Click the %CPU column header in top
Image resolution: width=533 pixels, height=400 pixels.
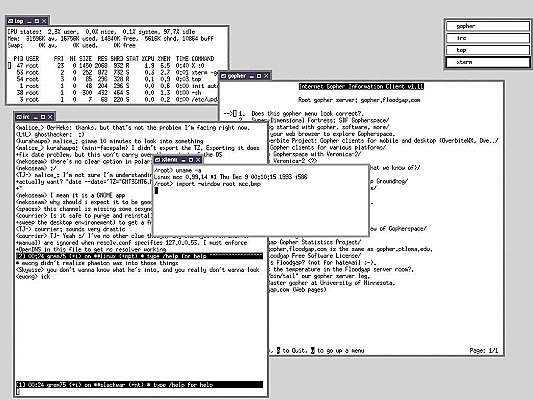[148, 59]
